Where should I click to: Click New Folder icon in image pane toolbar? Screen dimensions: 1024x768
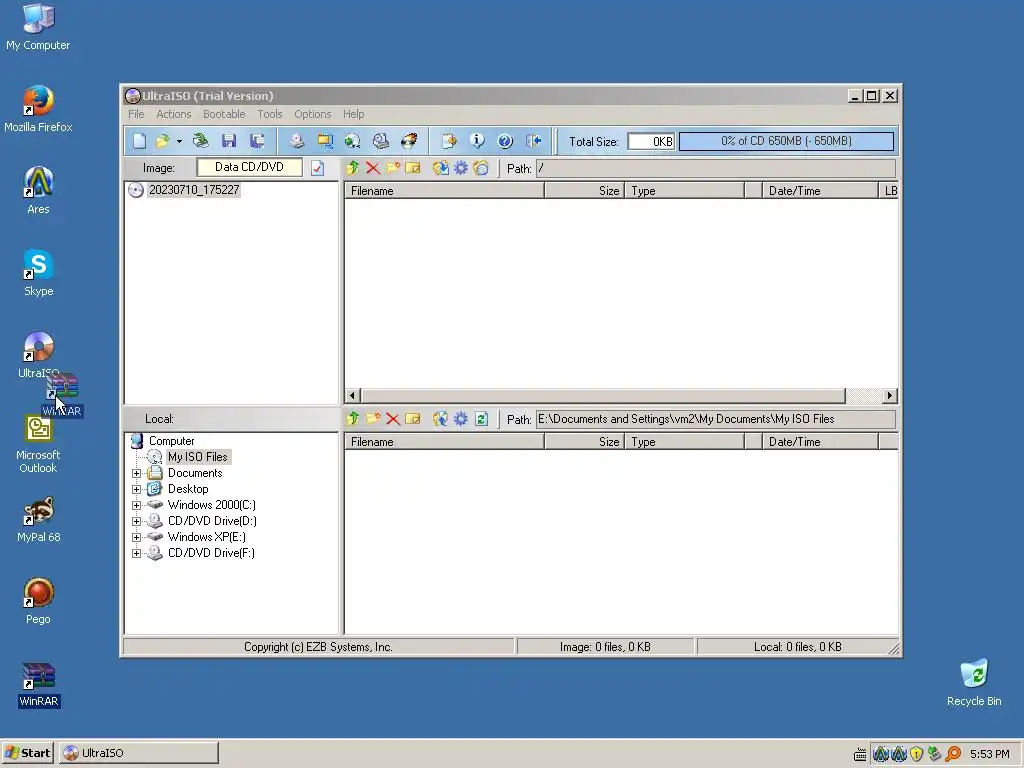[393, 168]
